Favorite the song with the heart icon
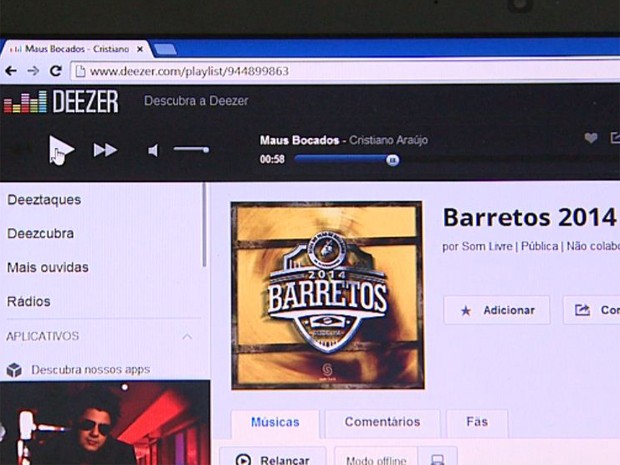Viewport: 620px width, 465px height. [591, 138]
